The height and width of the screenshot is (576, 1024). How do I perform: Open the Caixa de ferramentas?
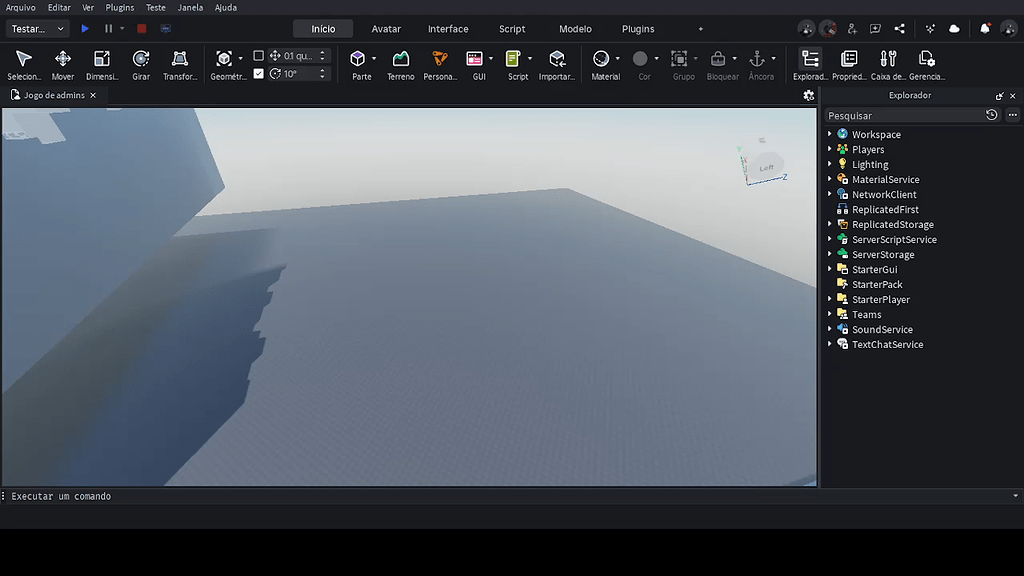pyautogui.click(x=888, y=65)
